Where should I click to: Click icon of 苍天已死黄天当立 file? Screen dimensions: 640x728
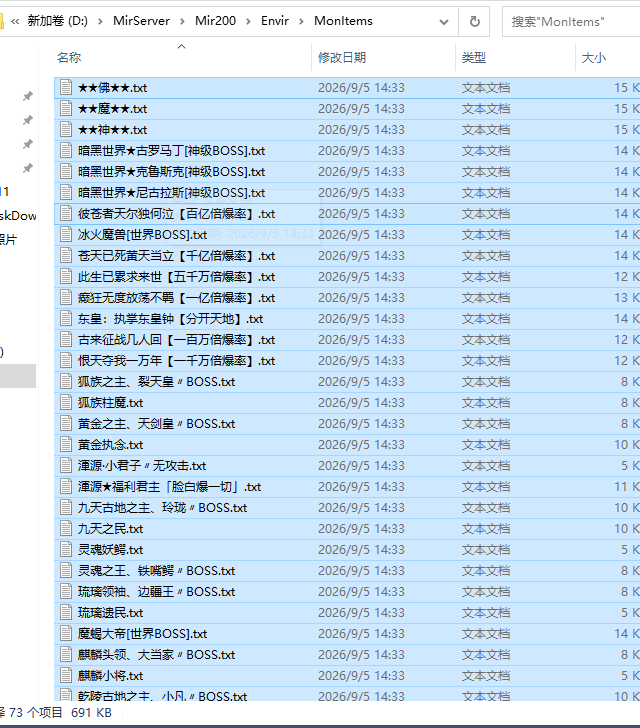coord(66,255)
